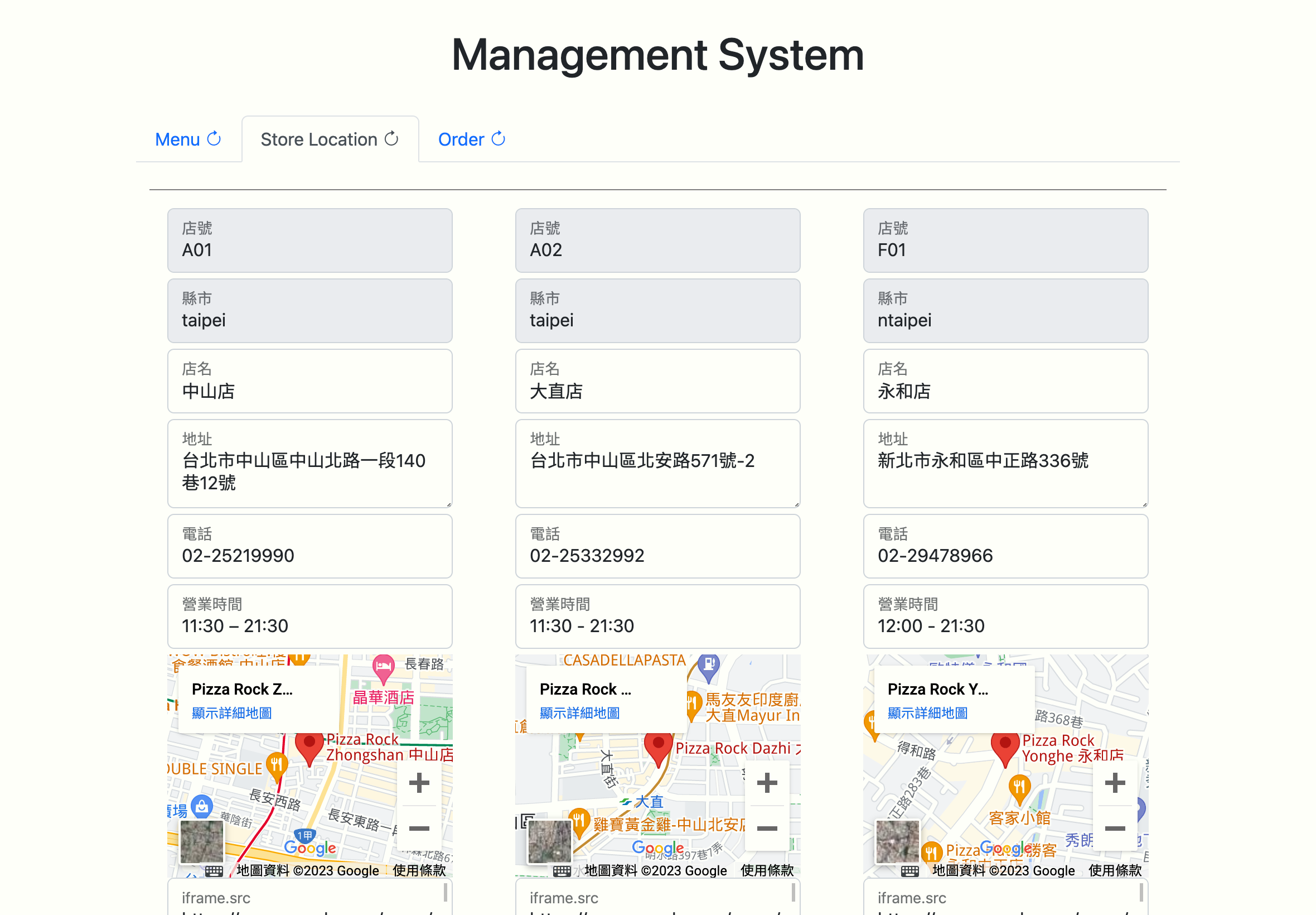The image size is (1316, 915).
Task: Toggle satellite view on the Yonghe map
Action: tap(897, 841)
